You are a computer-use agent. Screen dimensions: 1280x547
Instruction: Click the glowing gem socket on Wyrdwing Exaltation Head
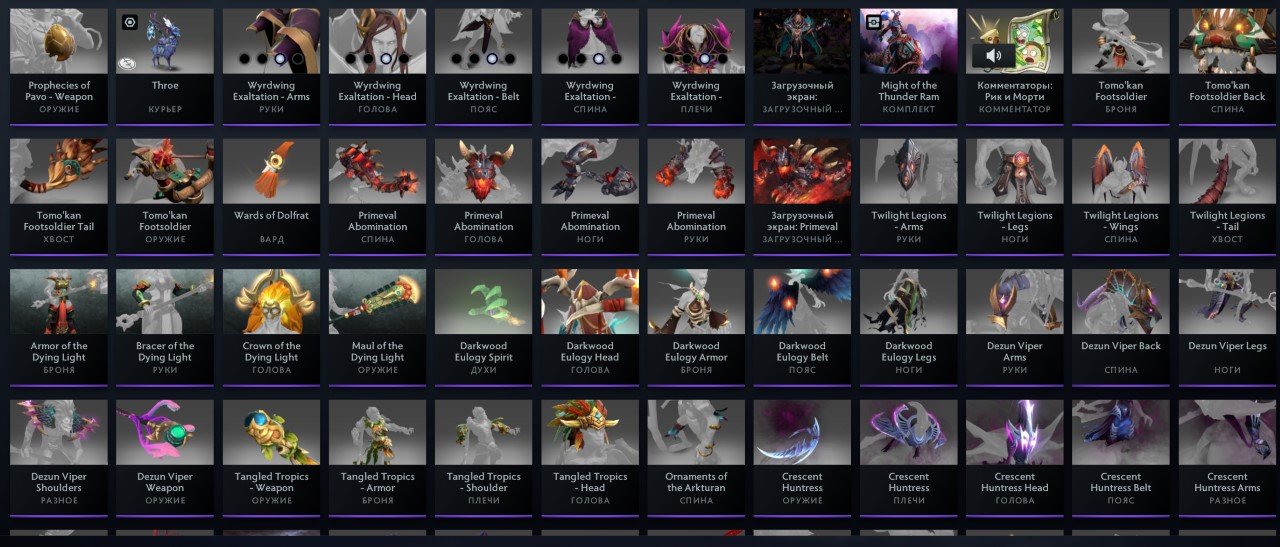coord(386,59)
